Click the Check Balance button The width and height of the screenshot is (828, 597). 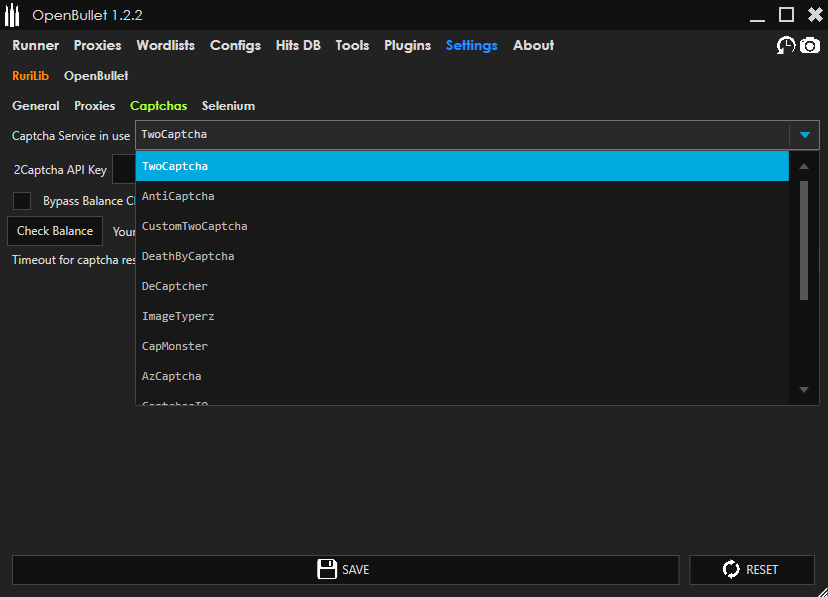[55, 231]
